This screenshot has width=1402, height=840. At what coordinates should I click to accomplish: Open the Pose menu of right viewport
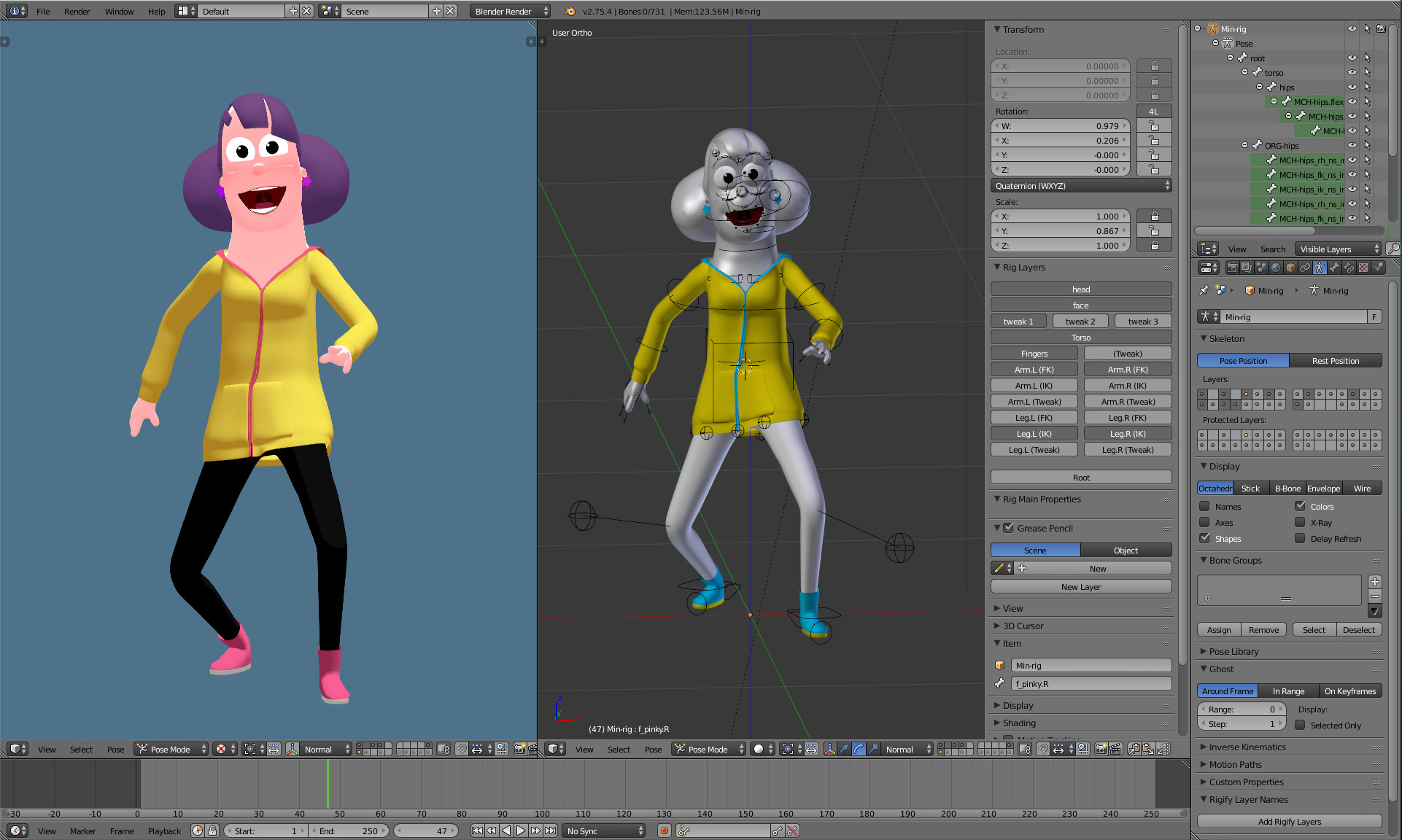point(653,749)
